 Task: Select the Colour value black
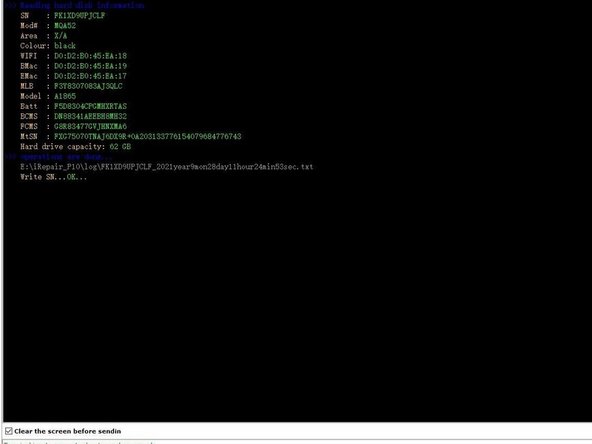pyautogui.click(x=65, y=46)
